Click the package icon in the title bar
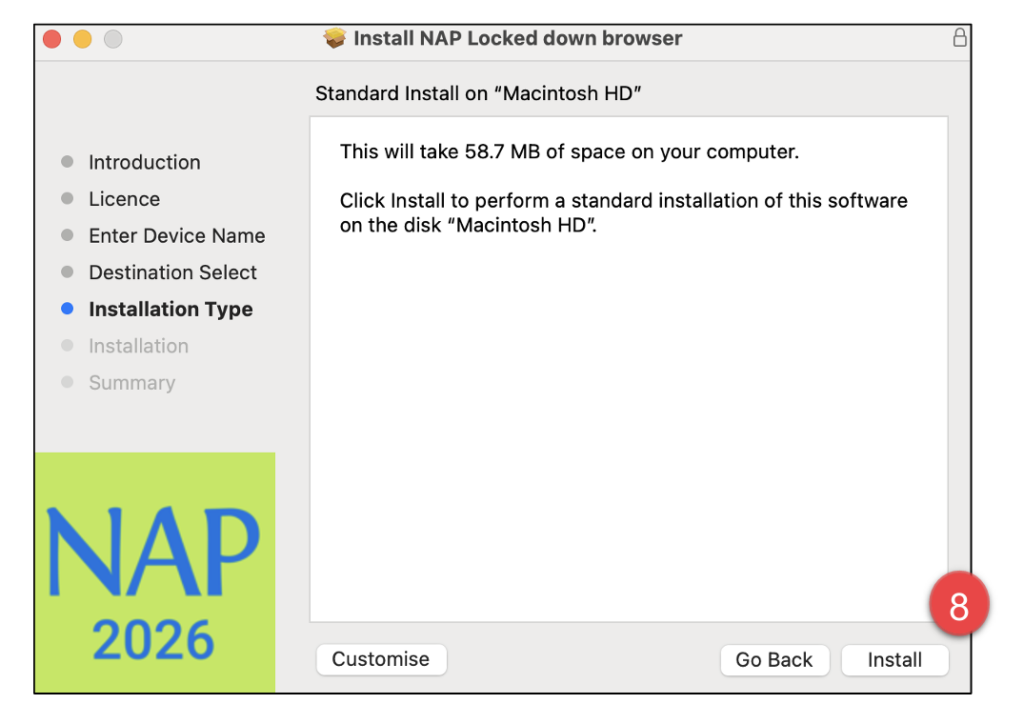The image size is (1024, 704). pos(335,39)
